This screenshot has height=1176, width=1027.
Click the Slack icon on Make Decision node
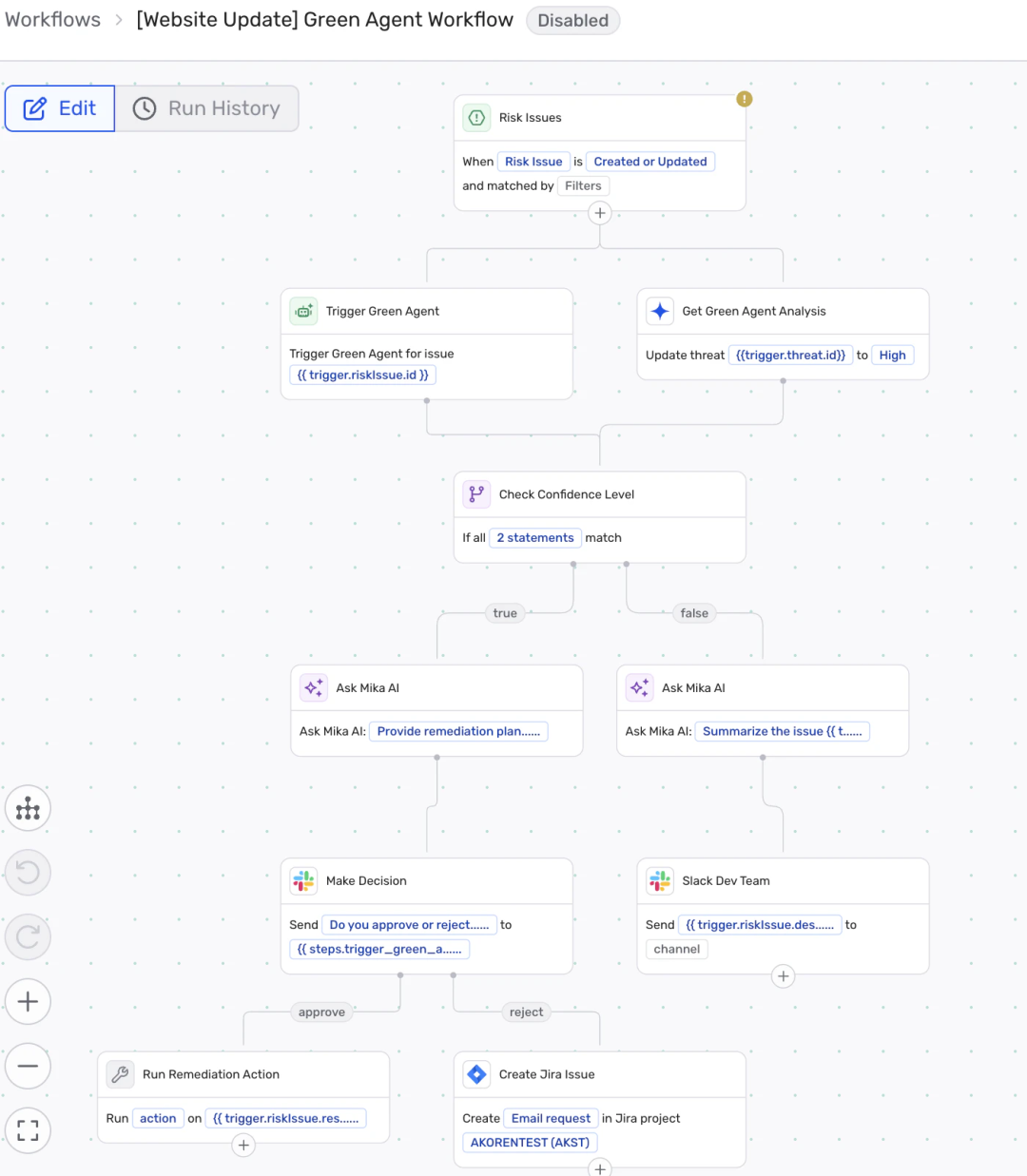303,881
